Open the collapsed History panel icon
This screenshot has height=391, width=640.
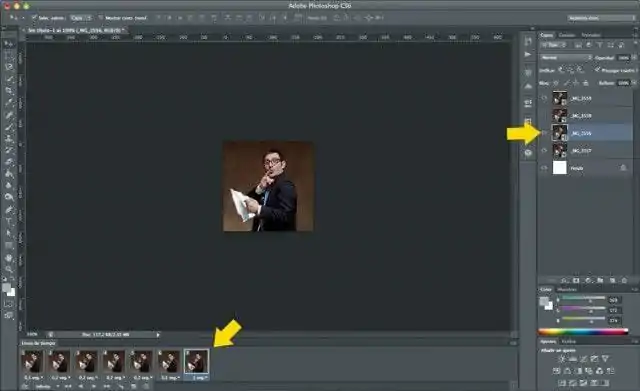click(x=528, y=41)
